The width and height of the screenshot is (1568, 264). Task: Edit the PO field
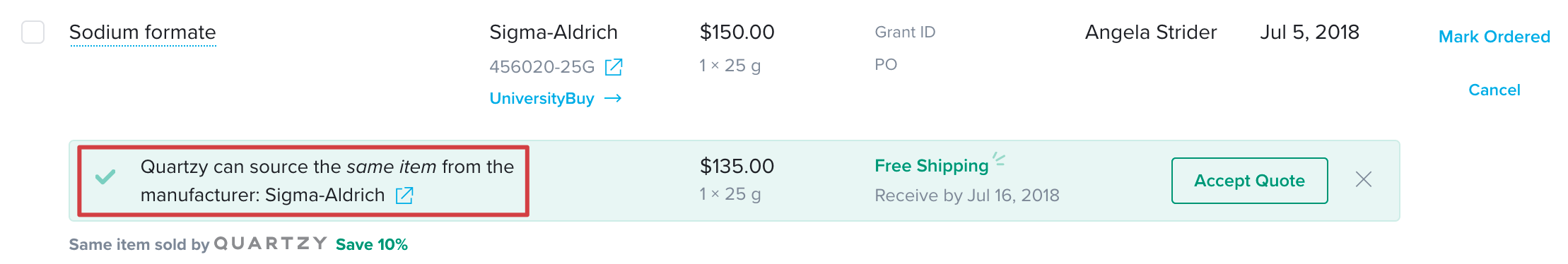pyautogui.click(x=886, y=64)
